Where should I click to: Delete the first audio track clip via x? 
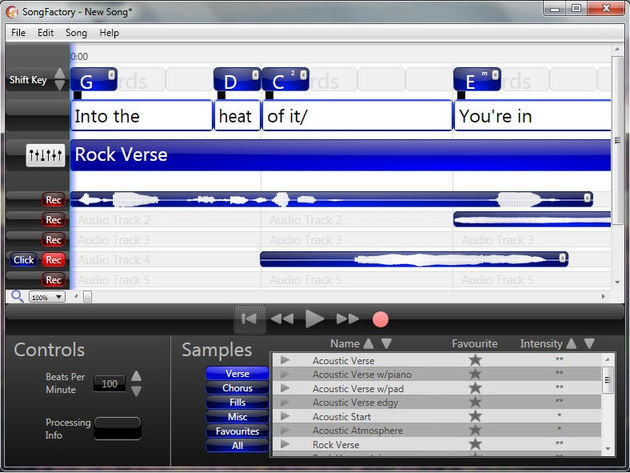587,197
